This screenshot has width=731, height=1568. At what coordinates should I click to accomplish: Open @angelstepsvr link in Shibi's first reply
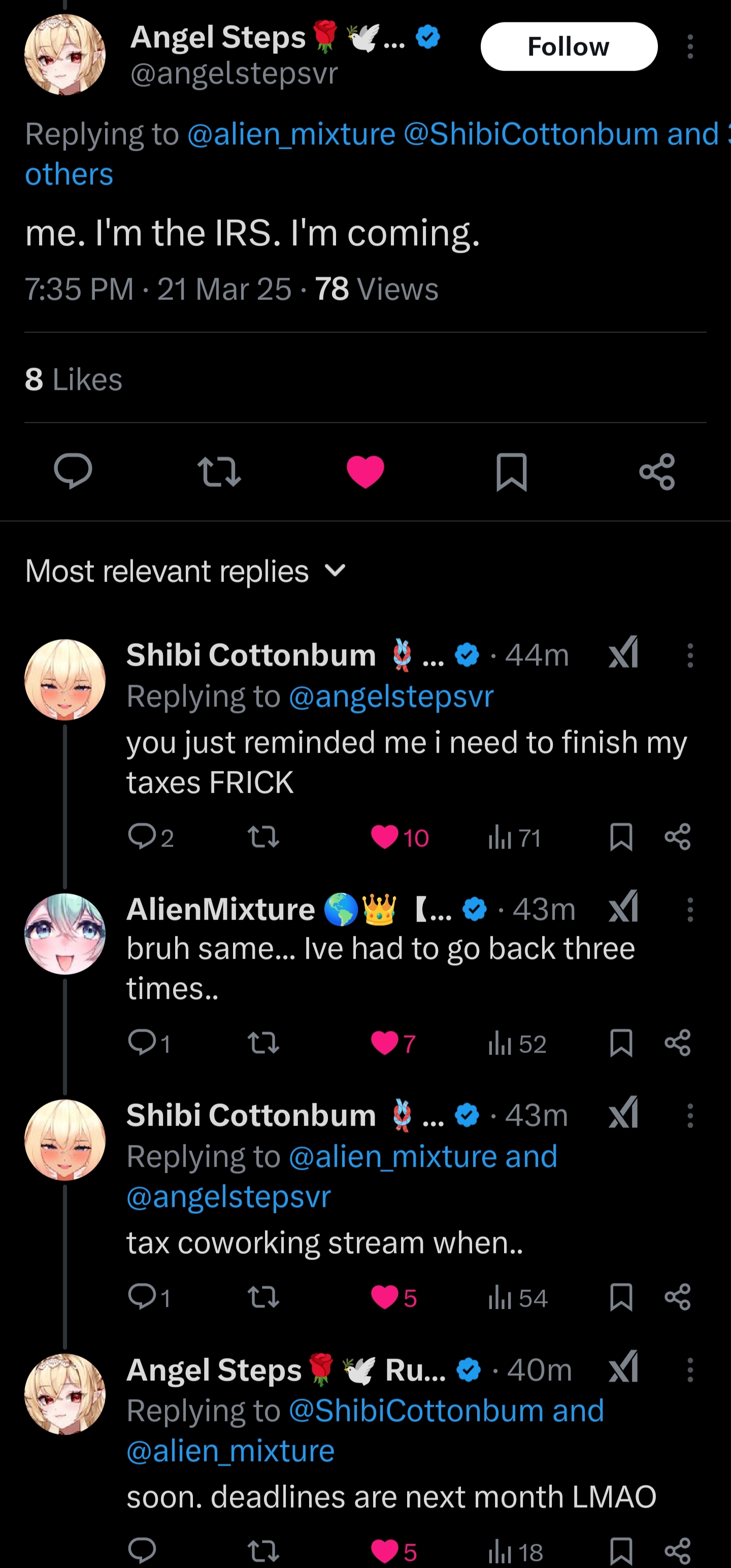click(391, 696)
